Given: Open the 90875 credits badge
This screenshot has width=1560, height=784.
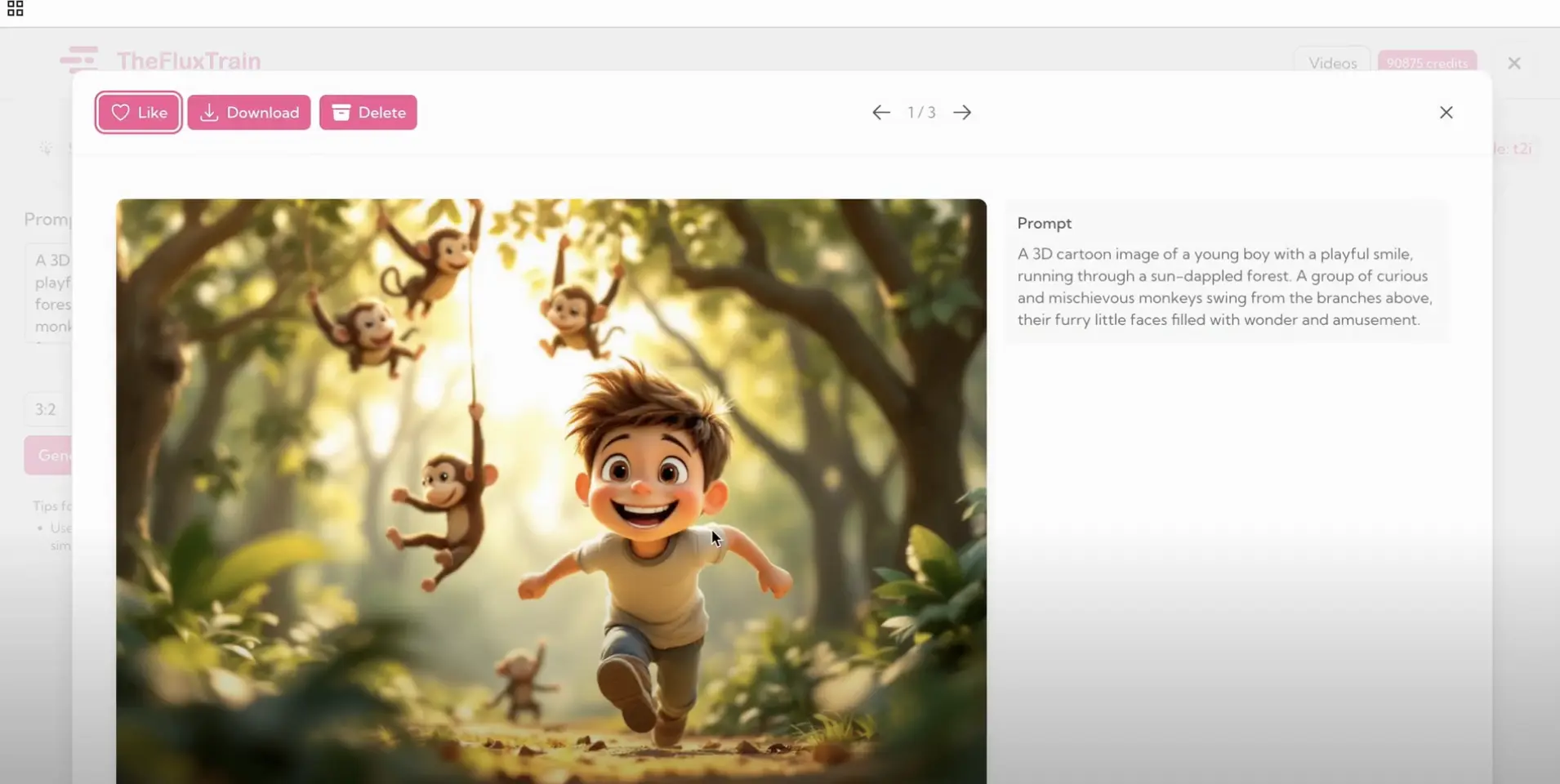Looking at the screenshot, I should click(1427, 63).
